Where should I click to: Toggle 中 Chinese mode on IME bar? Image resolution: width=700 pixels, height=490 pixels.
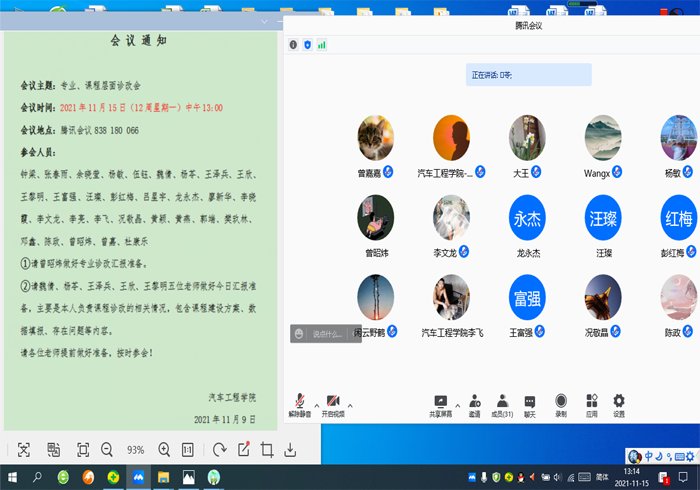click(648, 456)
